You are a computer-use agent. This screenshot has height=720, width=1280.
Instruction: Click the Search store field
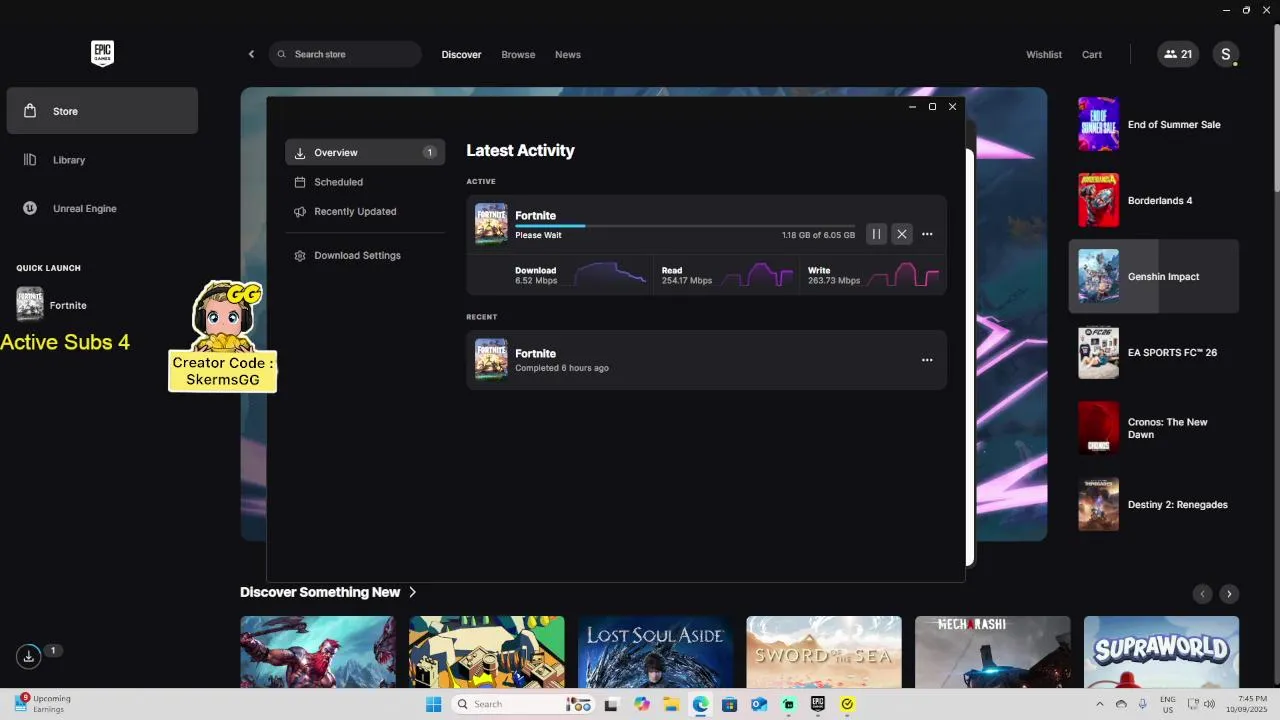(x=345, y=54)
